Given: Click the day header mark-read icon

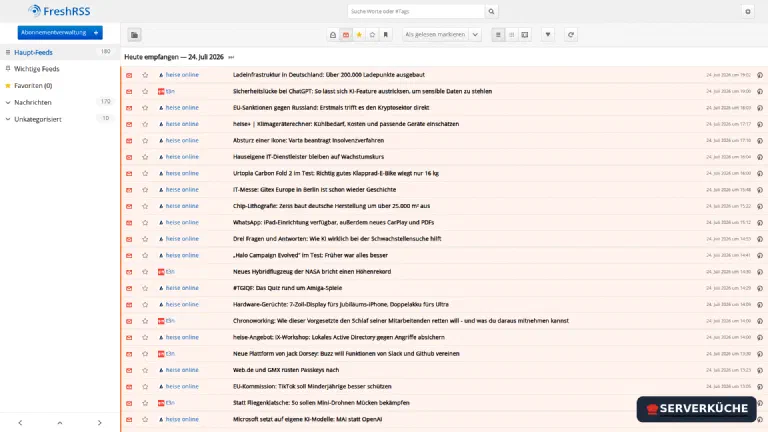Looking at the screenshot, I should (231, 57).
